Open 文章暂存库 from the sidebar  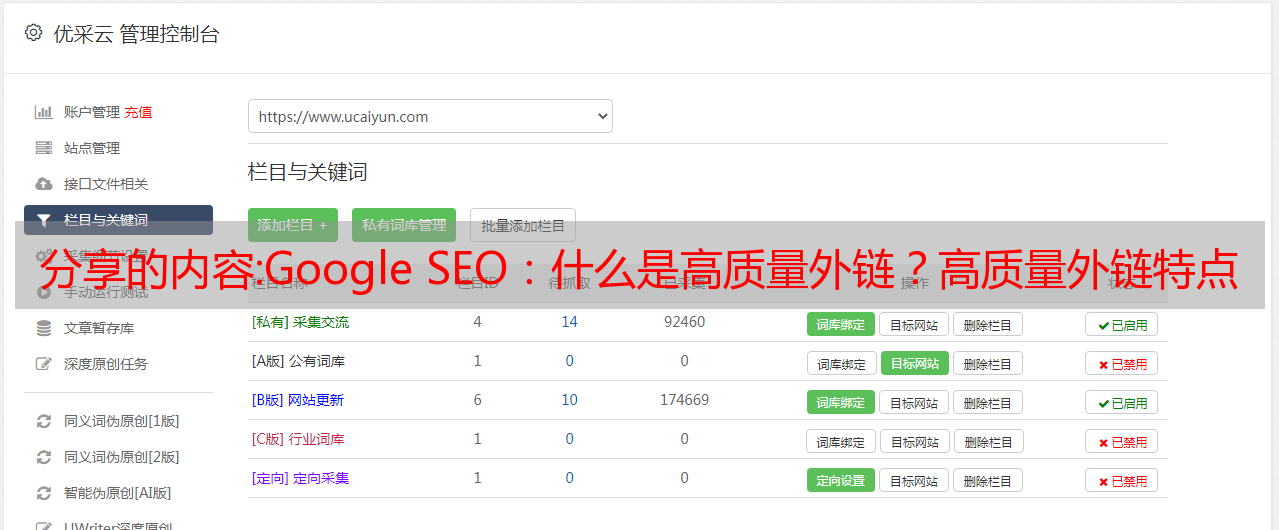[x=99, y=328]
